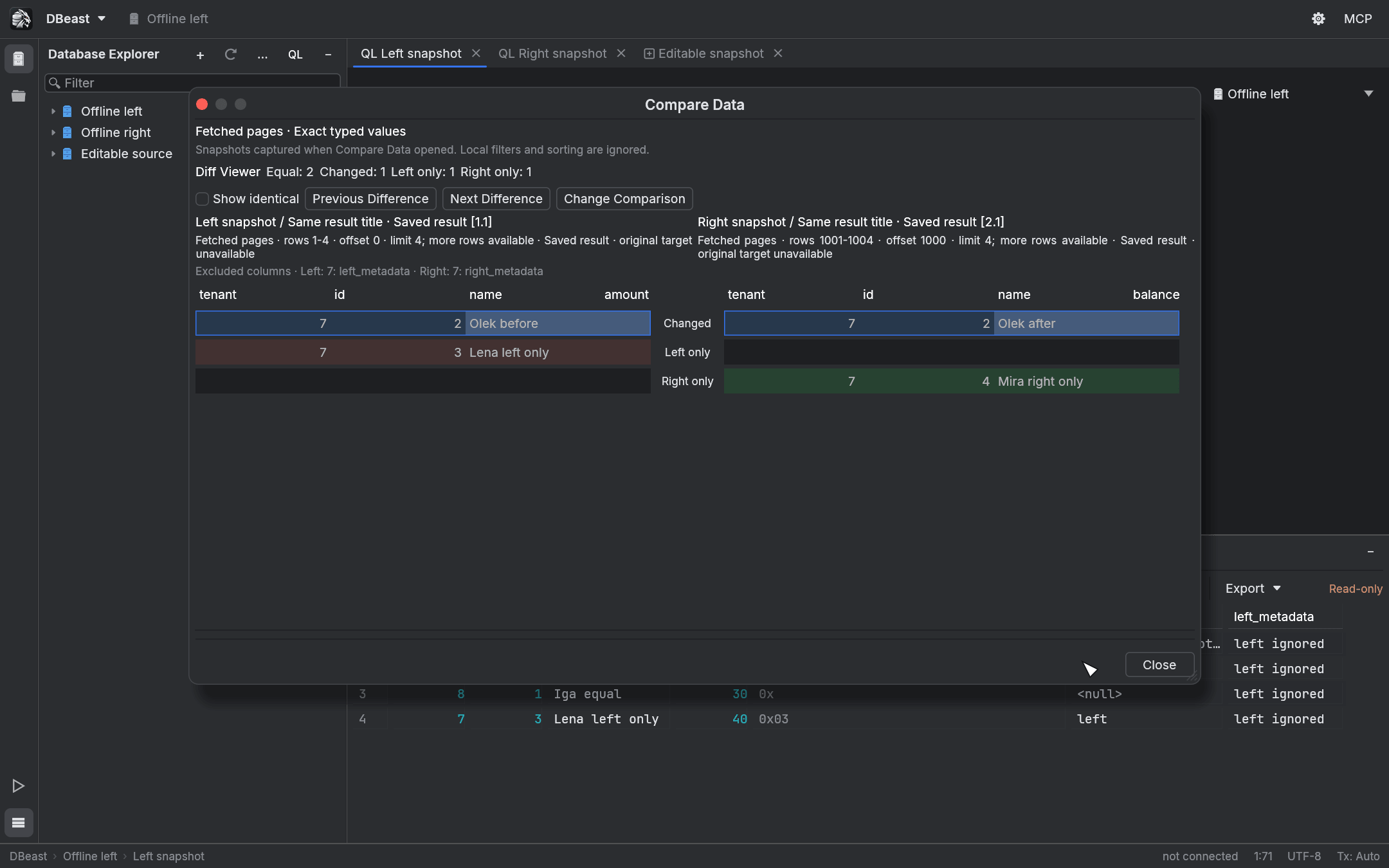Open the Database Explorer sidebar icon
This screenshot has width=1389, height=868.
(19, 59)
